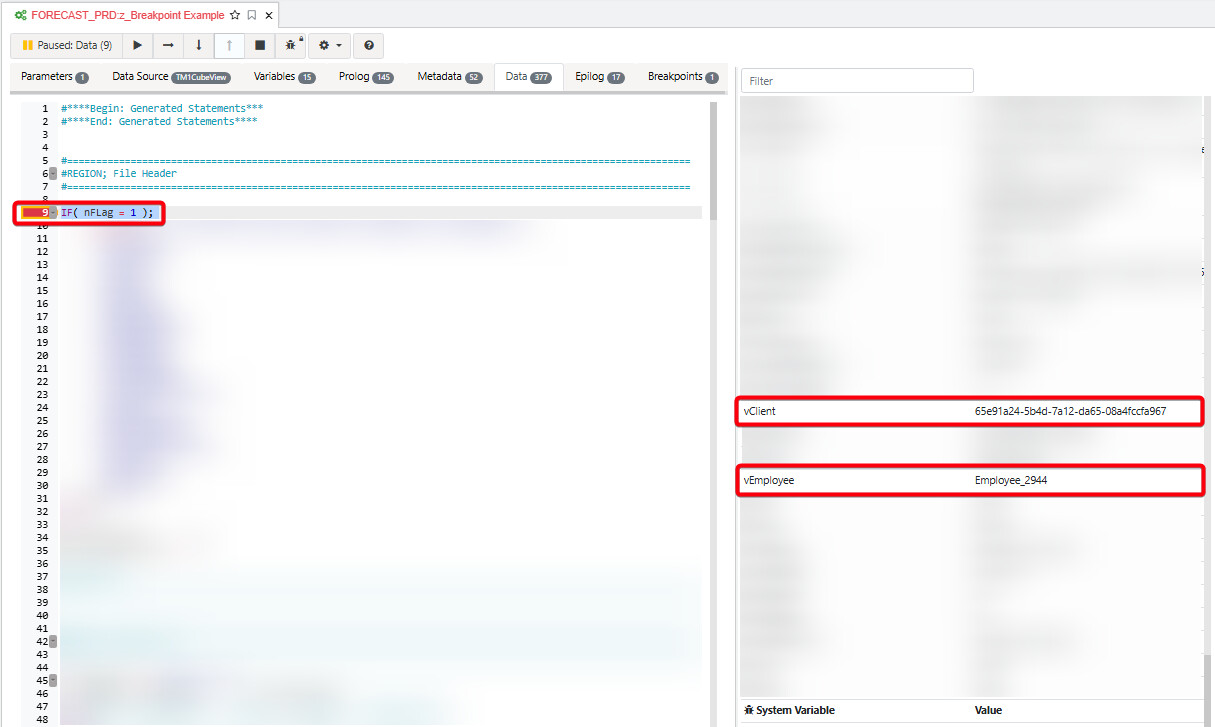1215x727 pixels.
Task: Star the z_Breakpoint Example tab as favorite
Action: point(235,15)
